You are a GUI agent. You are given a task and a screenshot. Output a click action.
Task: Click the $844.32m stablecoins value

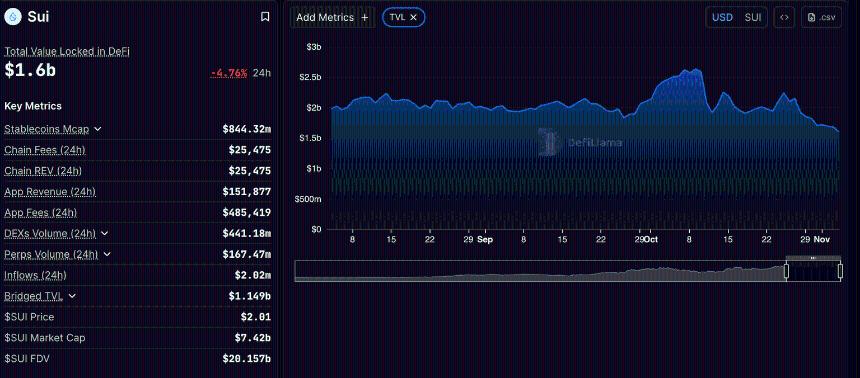point(246,129)
